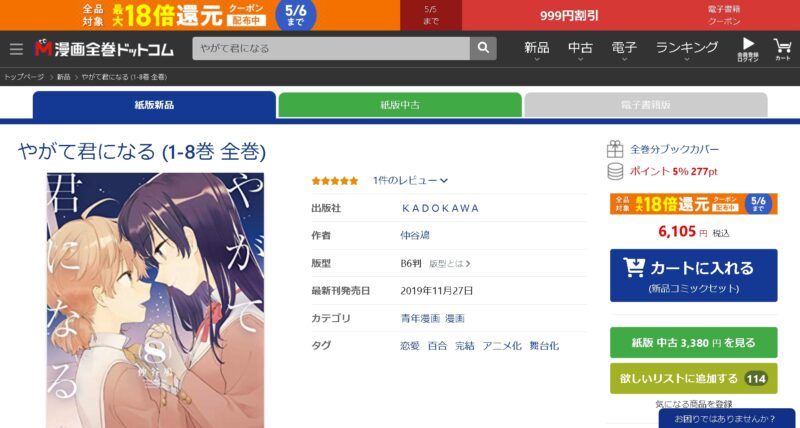Click the manga cover thumbnail image
This screenshot has height=428, width=800.
[156, 300]
